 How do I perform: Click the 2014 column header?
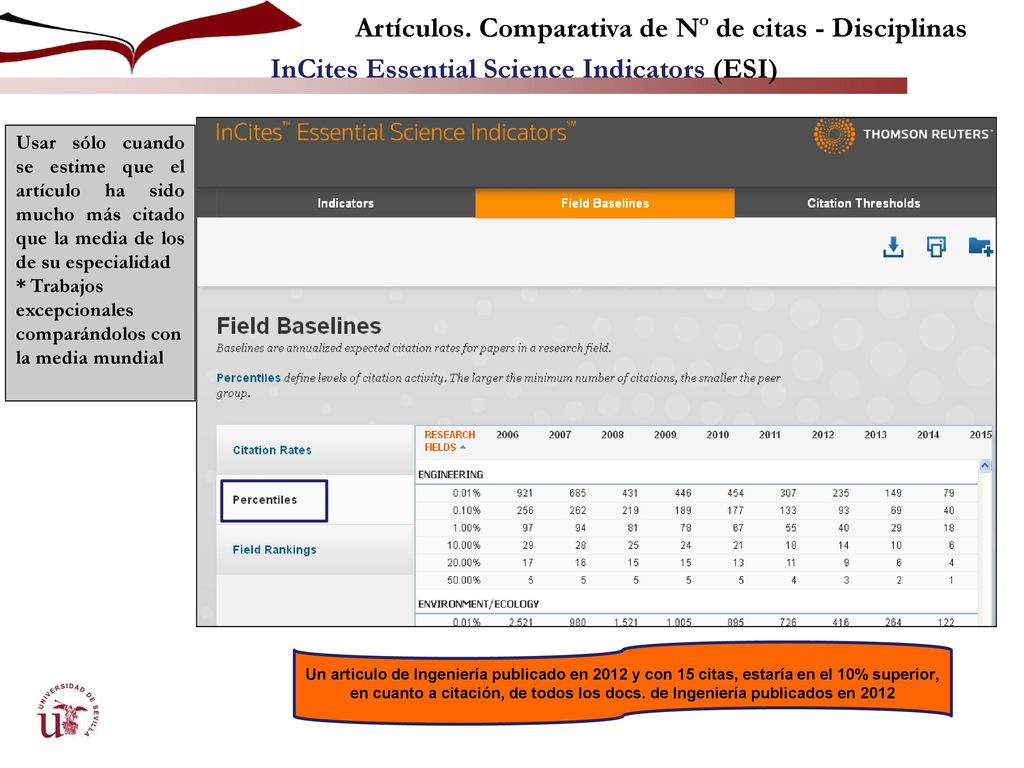[x=928, y=435]
